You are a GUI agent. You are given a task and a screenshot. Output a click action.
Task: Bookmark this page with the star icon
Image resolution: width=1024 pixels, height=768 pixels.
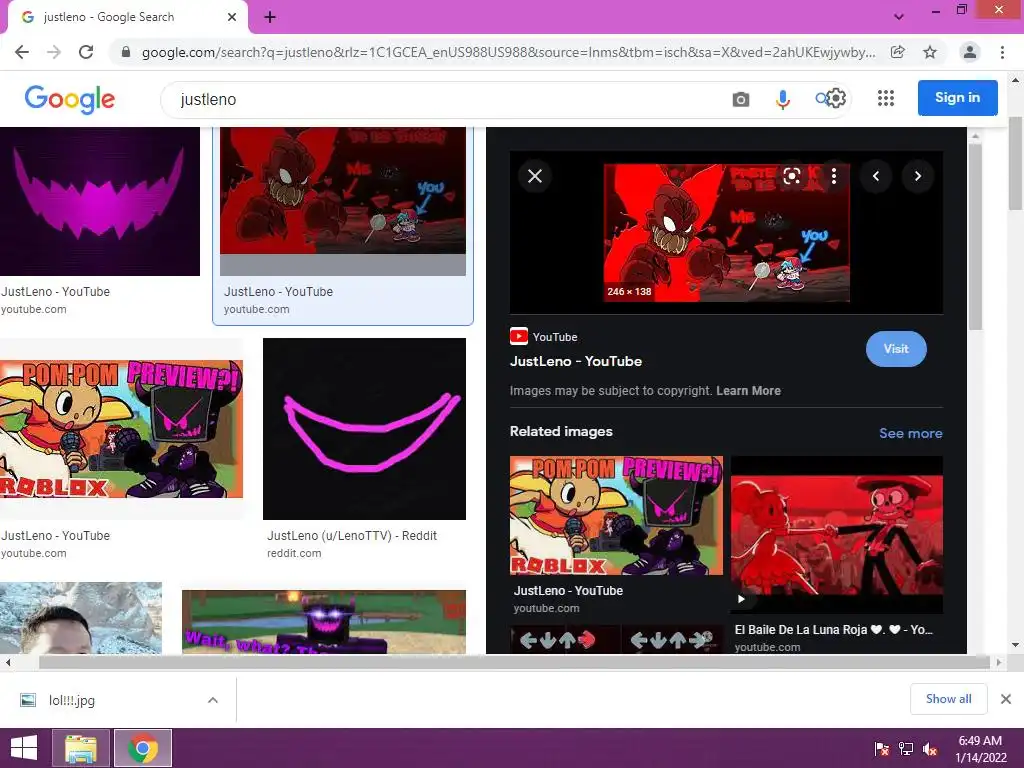point(930,52)
